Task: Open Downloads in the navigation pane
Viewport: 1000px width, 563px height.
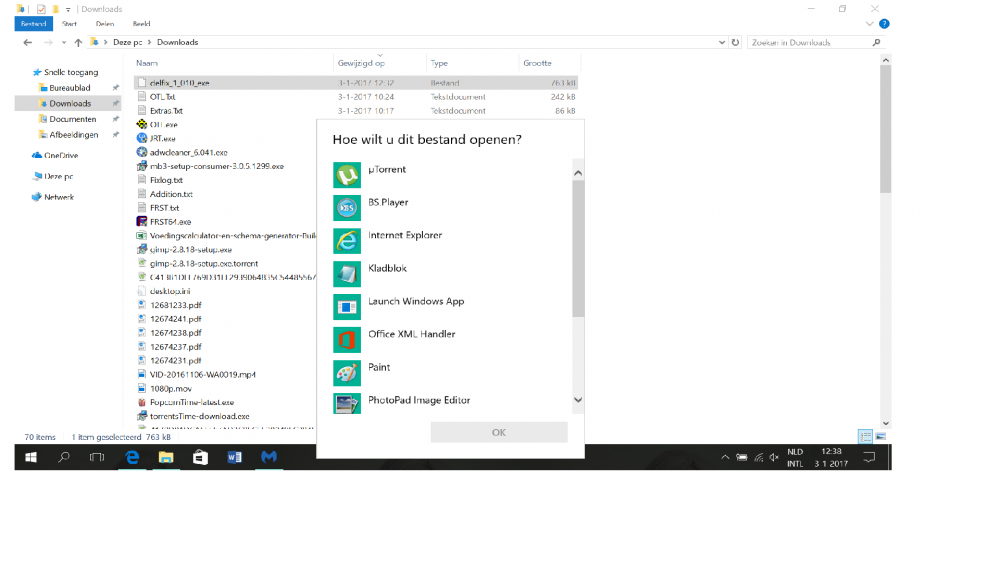Action: click(x=70, y=103)
